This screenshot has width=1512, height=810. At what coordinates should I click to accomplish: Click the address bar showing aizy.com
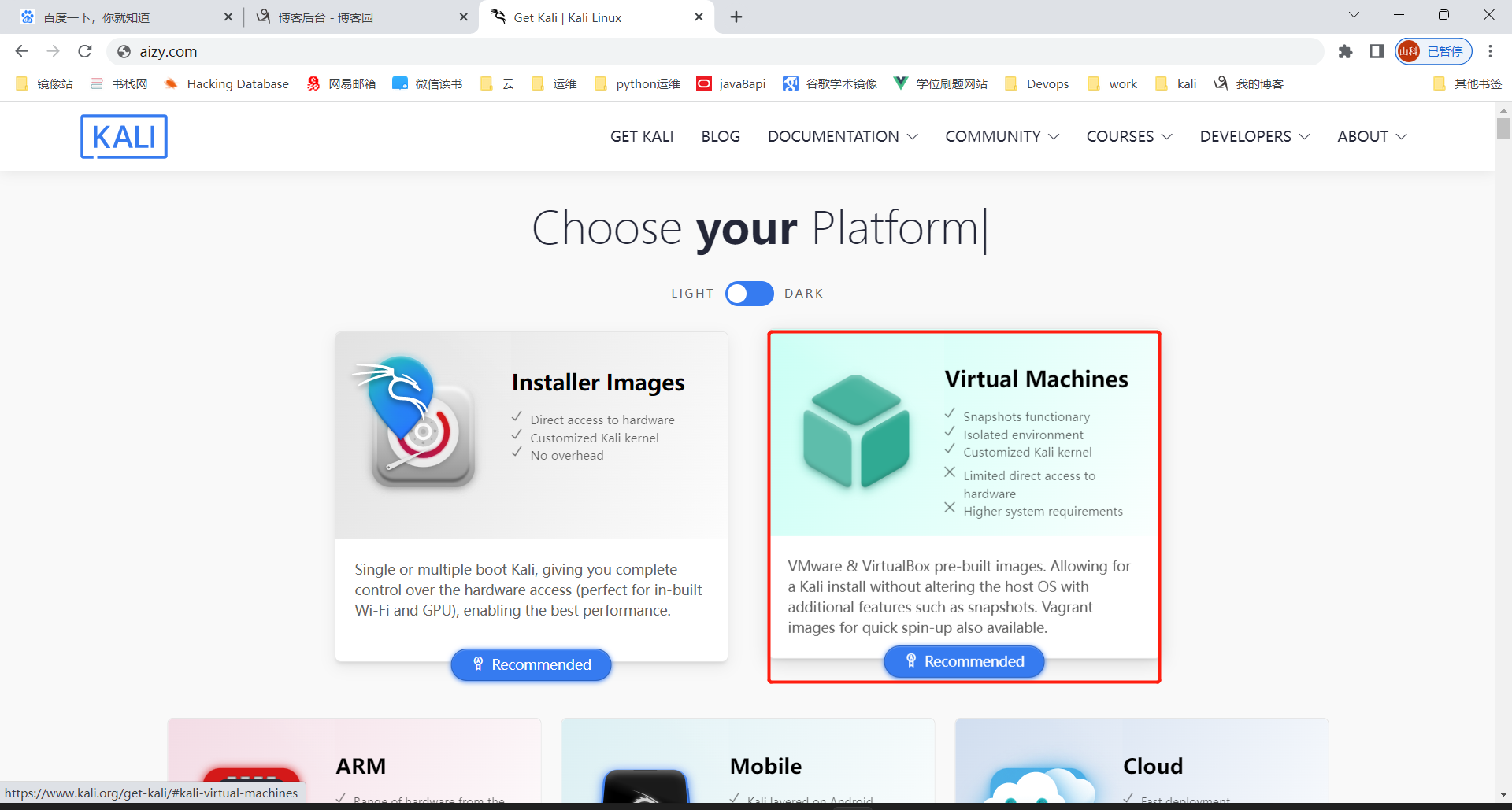click(x=715, y=51)
